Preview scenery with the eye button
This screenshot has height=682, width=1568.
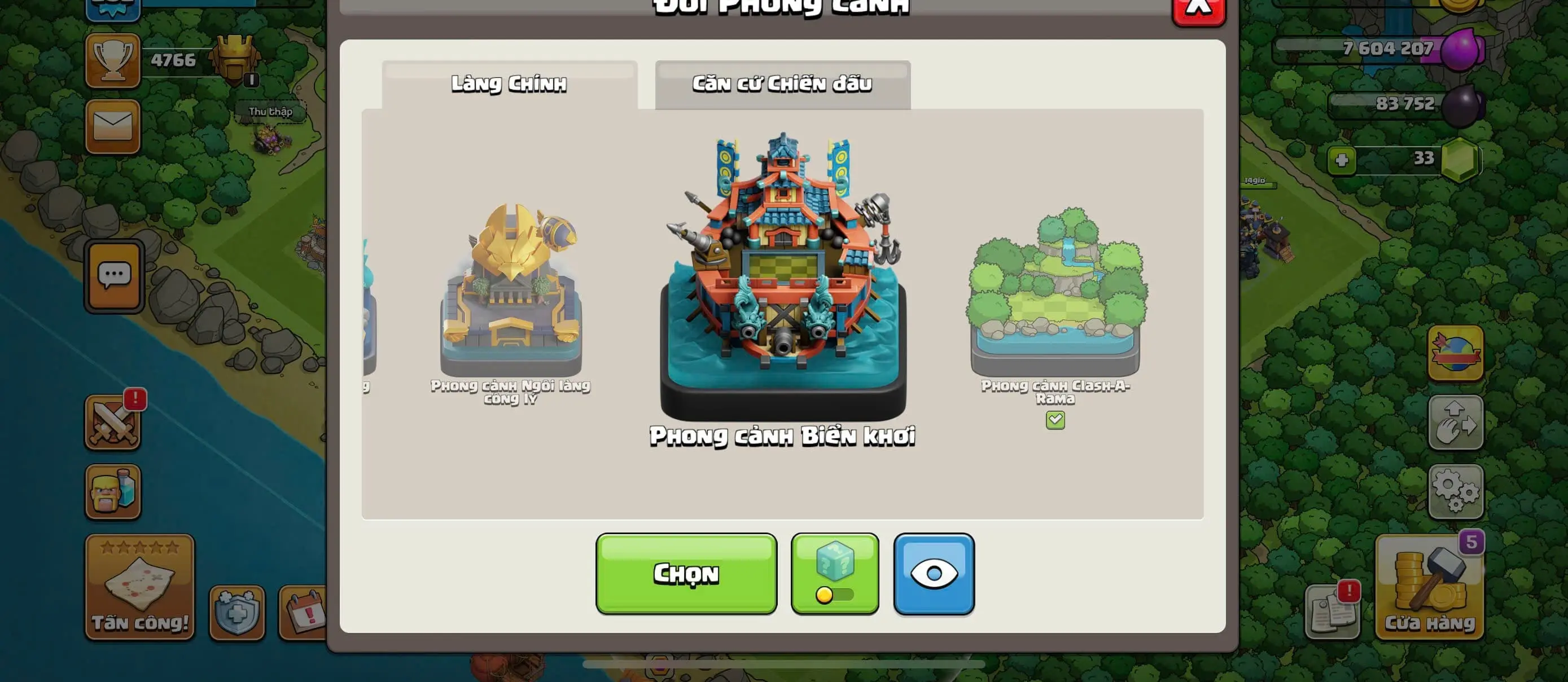(934, 574)
